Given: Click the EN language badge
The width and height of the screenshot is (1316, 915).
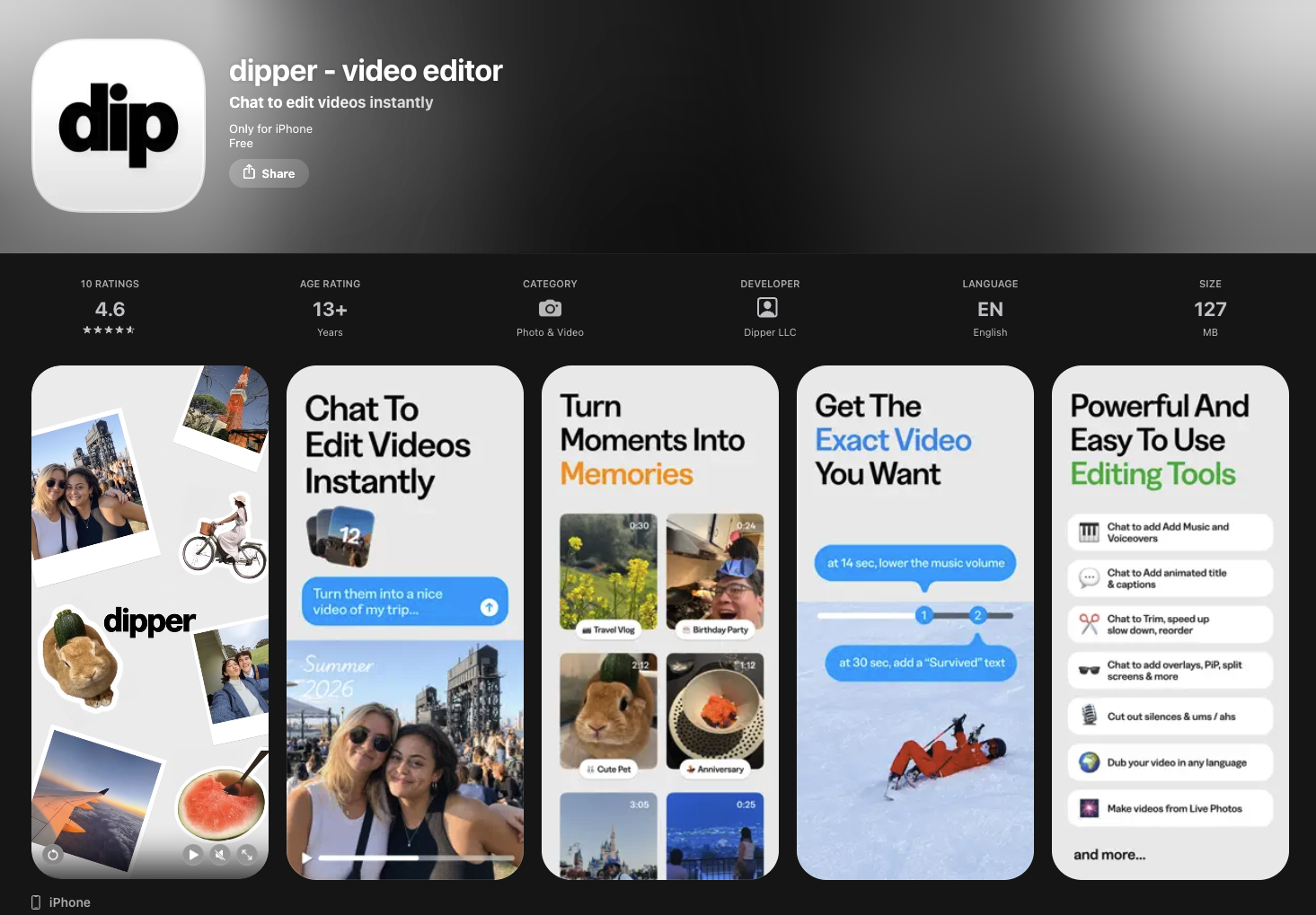Looking at the screenshot, I should tap(990, 309).
